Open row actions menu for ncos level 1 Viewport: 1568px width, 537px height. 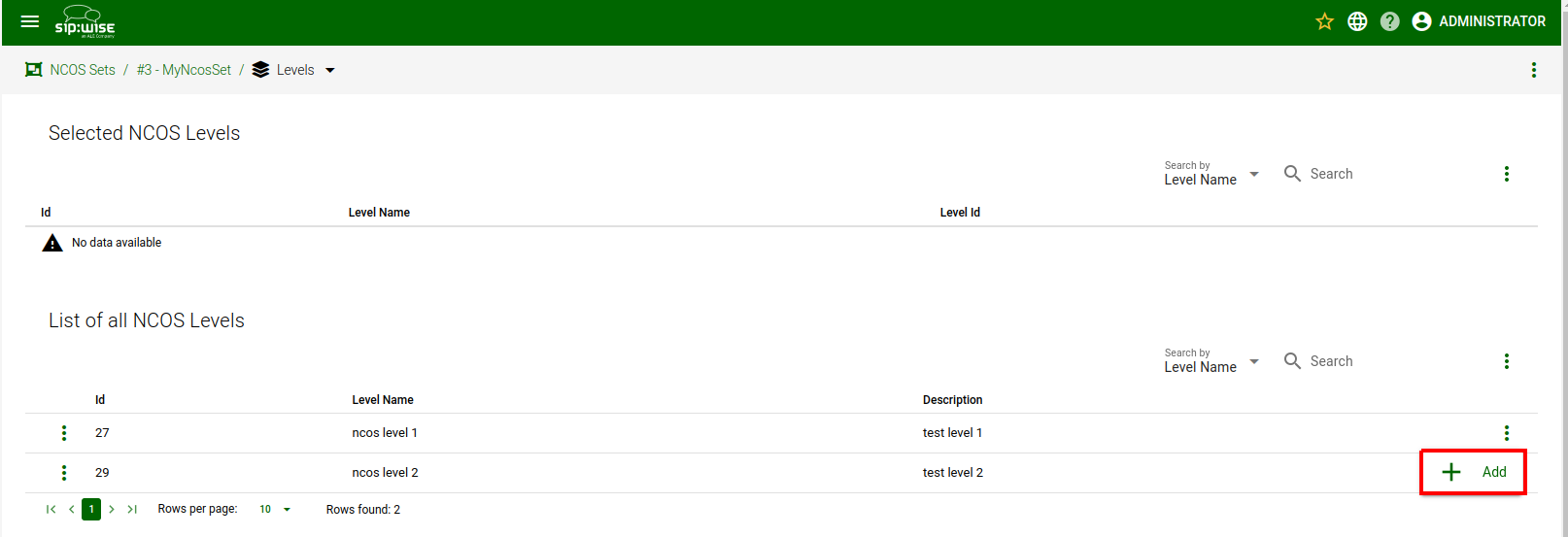pos(64,433)
